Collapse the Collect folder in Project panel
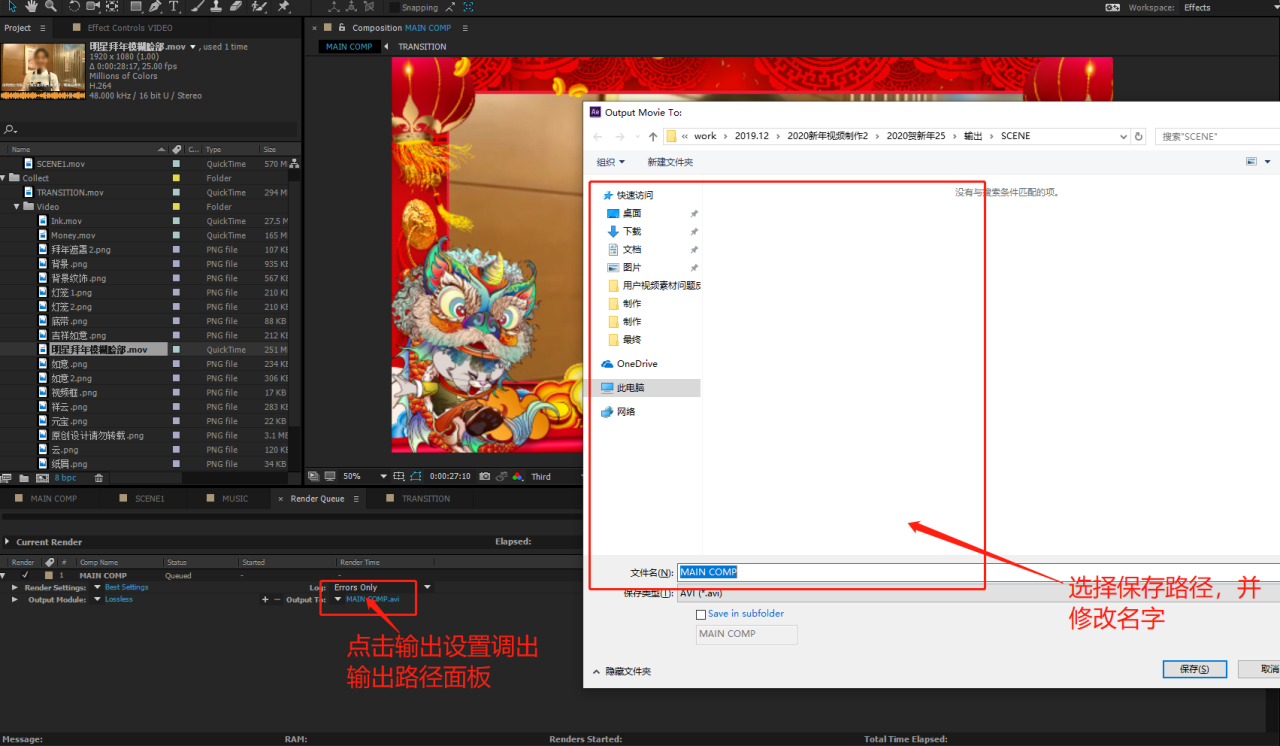 (4, 178)
